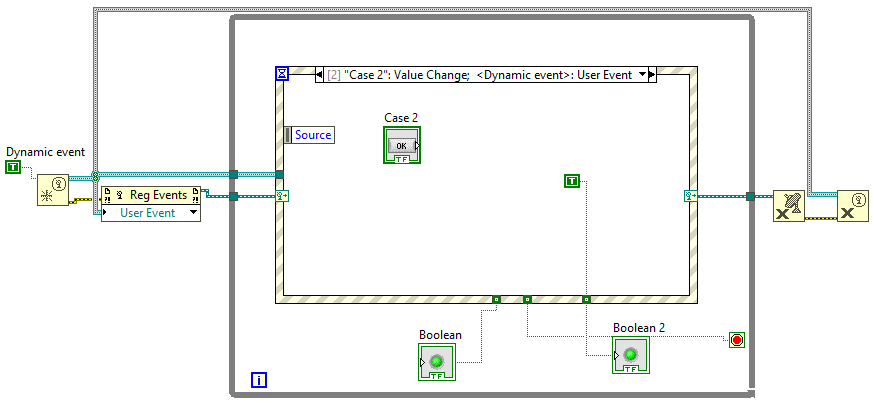Screen dimensions: 874x403
Task: Go to previous event case arrow
Action: click(319, 75)
